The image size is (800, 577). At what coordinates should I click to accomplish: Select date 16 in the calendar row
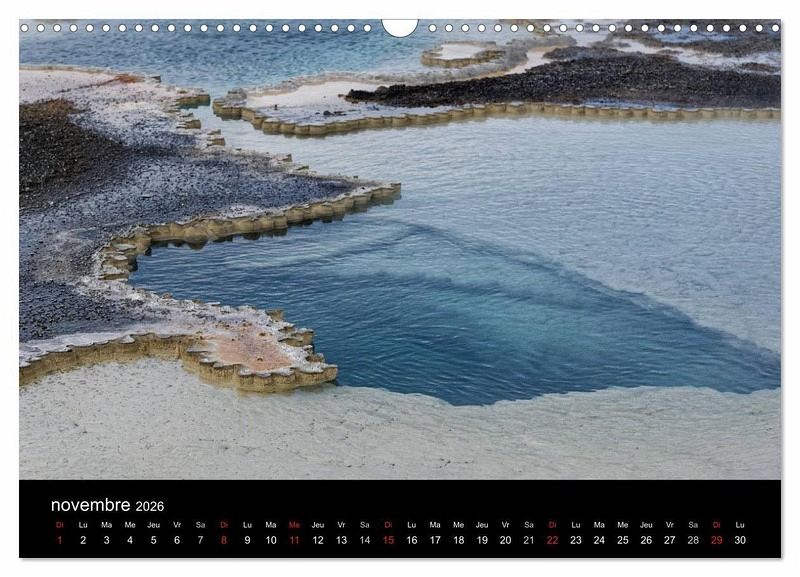click(412, 540)
